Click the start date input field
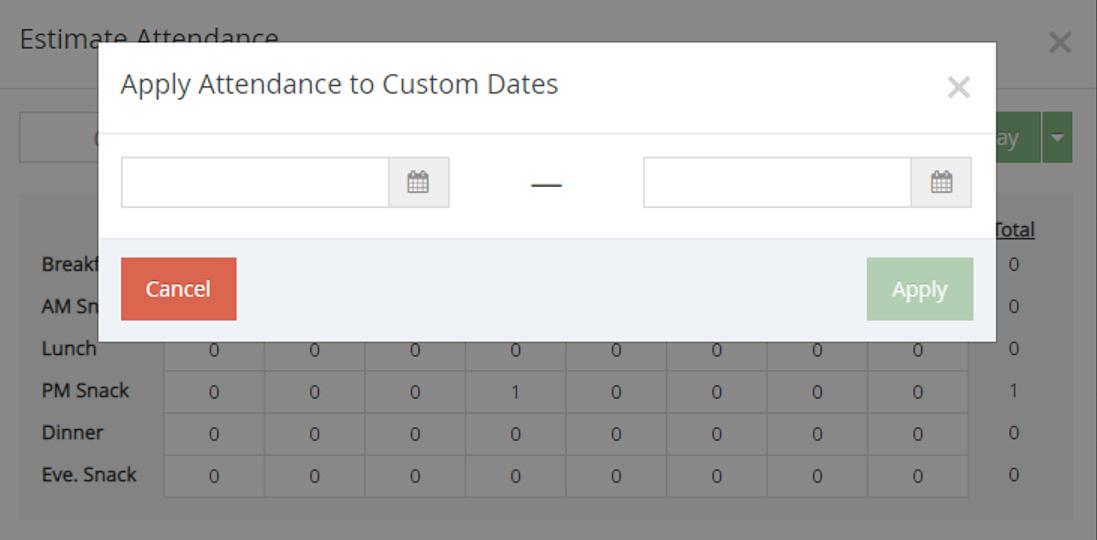This screenshot has width=1097, height=540. coord(255,182)
